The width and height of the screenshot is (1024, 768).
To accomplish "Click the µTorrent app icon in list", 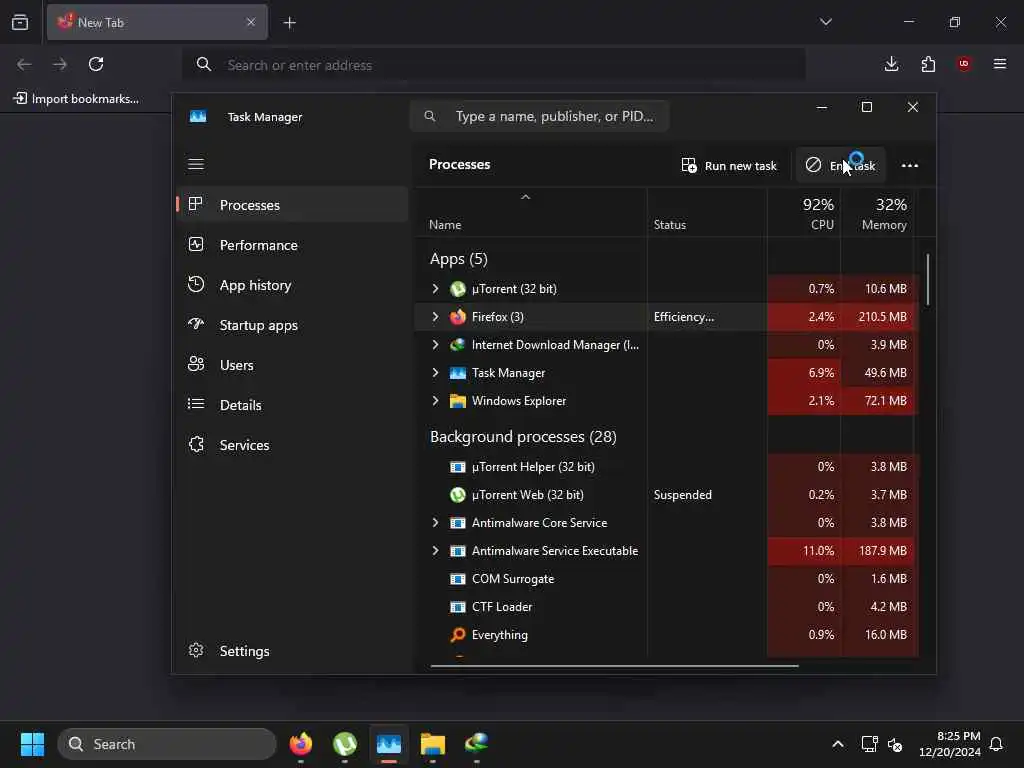I will (458, 289).
